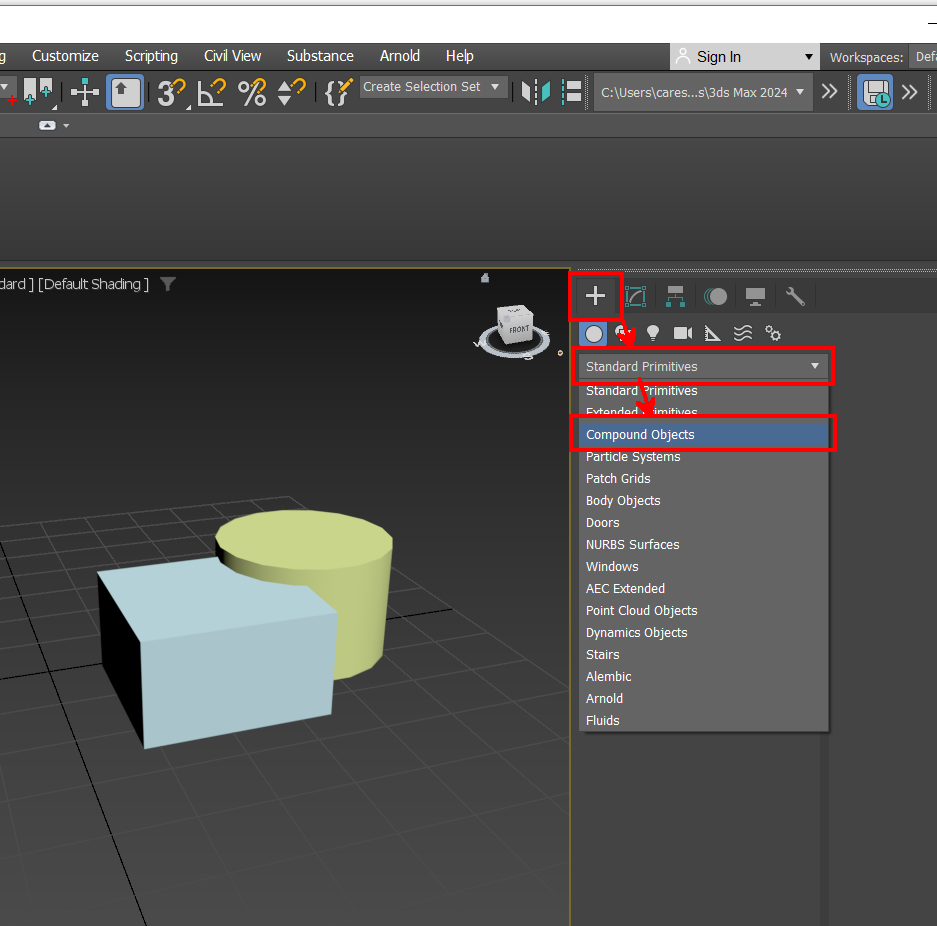Image resolution: width=937 pixels, height=926 pixels.
Task: Choose AEC Extended from the list
Action: coord(703,588)
